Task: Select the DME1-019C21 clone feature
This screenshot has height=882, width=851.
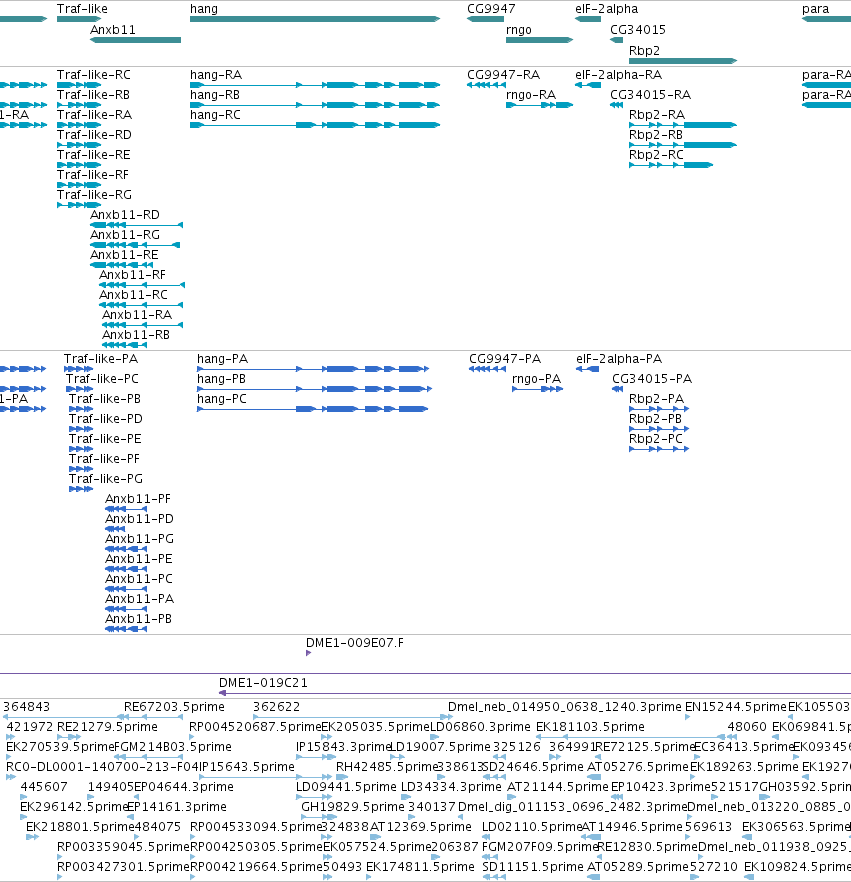Action: coord(535,693)
